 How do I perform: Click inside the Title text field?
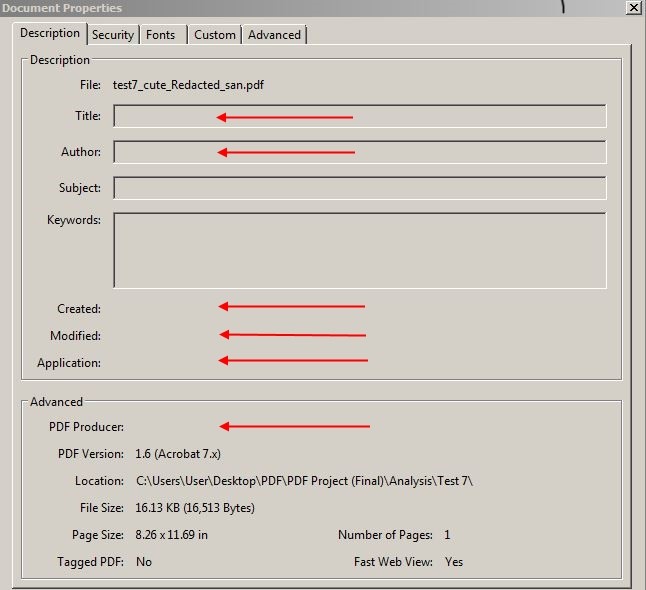click(x=360, y=117)
